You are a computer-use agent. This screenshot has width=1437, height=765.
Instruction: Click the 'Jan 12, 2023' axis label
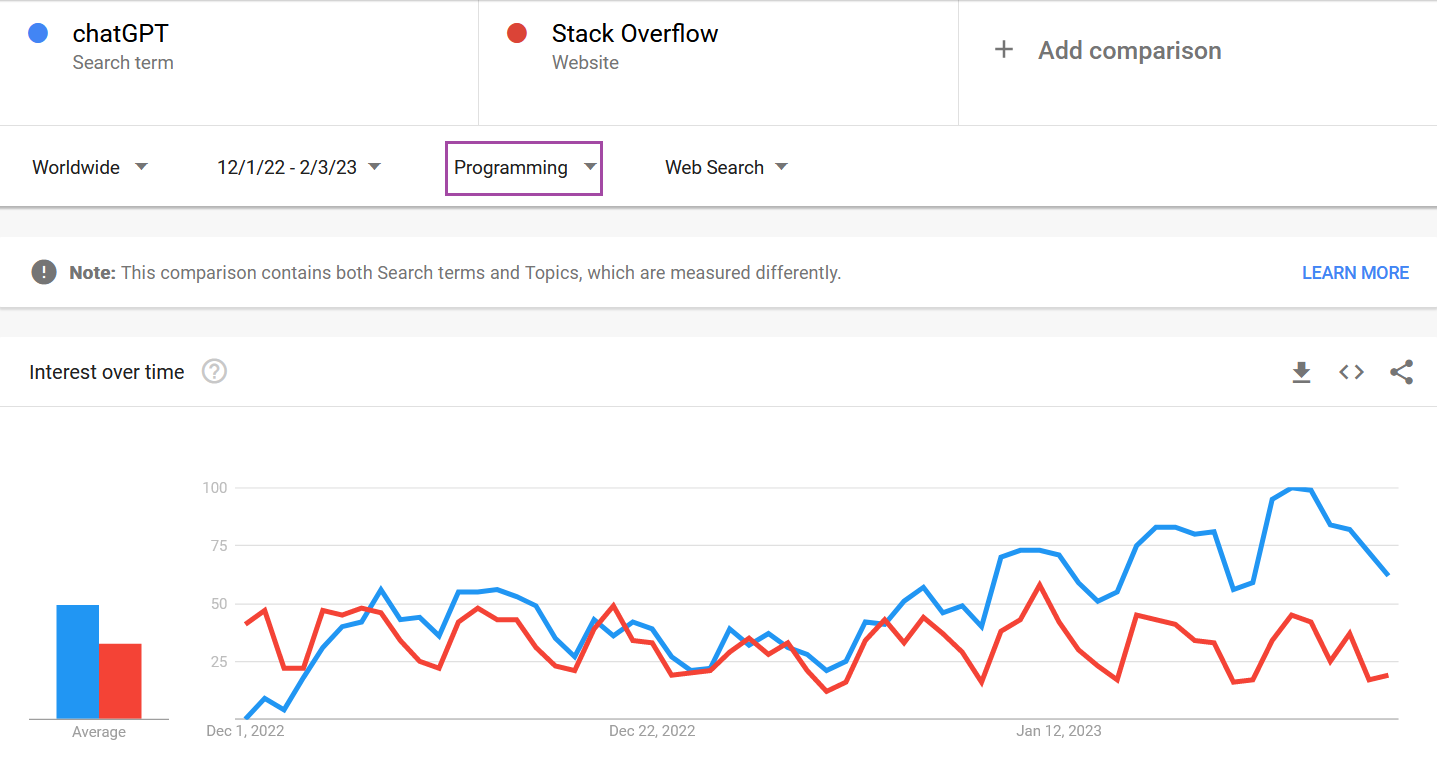pyautogui.click(x=1059, y=731)
